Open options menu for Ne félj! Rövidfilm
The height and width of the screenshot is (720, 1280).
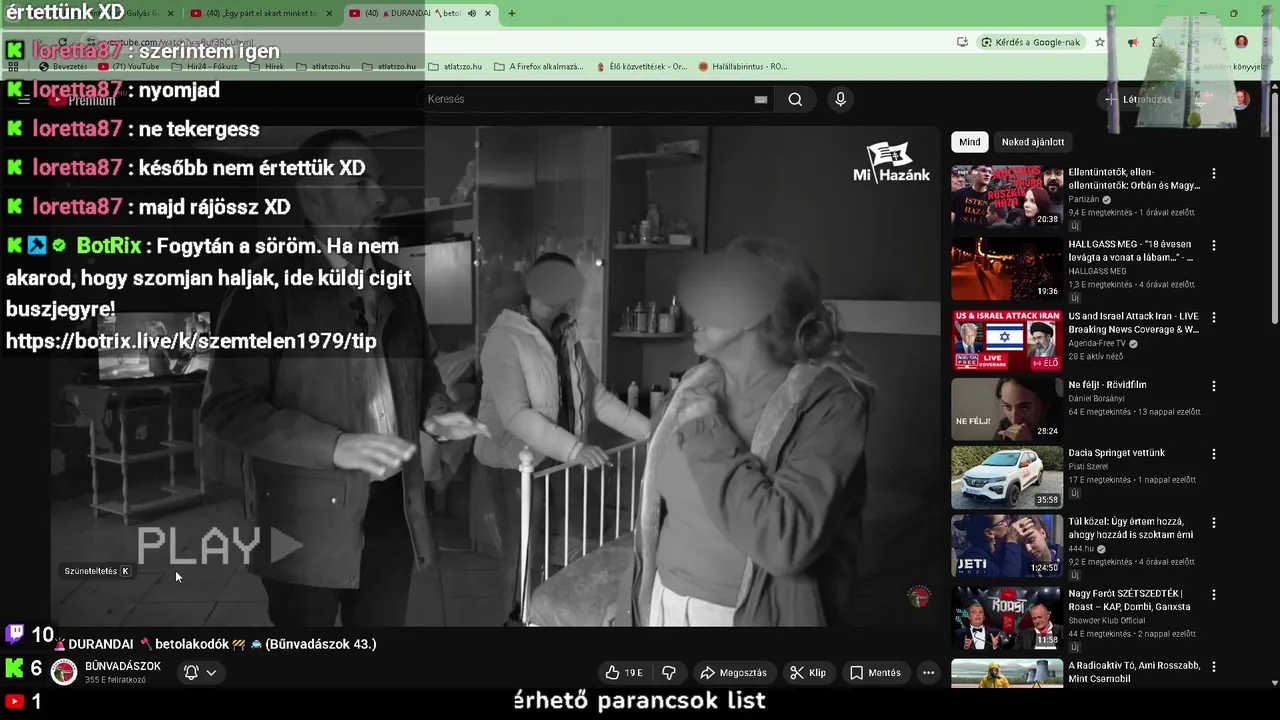1214,386
